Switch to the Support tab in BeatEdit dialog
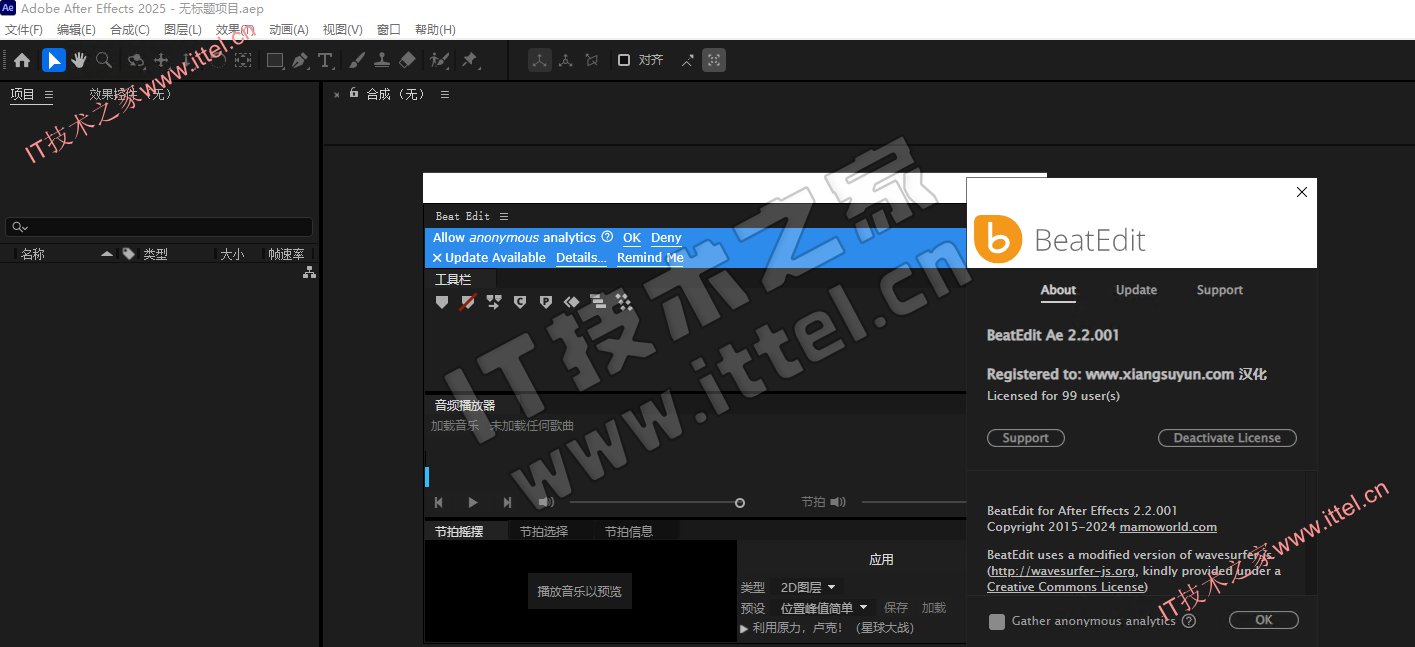1415x647 pixels. [x=1220, y=290]
